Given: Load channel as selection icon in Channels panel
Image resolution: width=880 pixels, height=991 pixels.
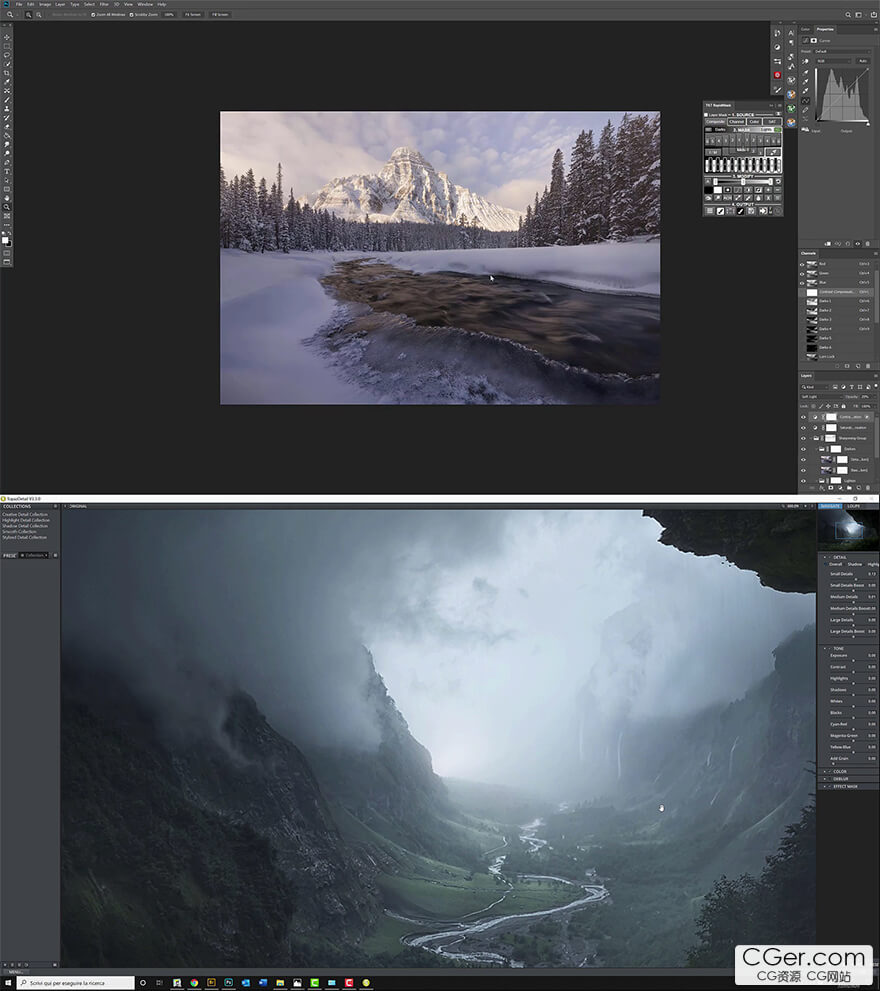Looking at the screenshot, I should pyautogui.click(x=837, y=366).
